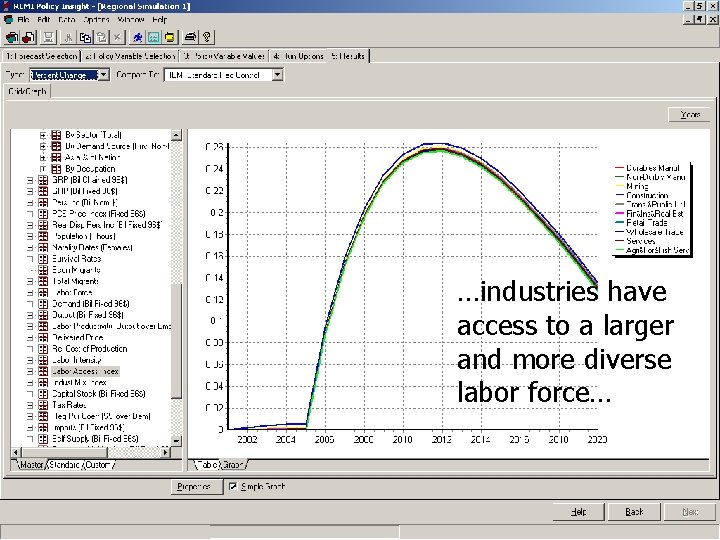The image size is (720, 540).
Task: Click the Copy icon in the toolbar
Action: [x=85, y=37]
